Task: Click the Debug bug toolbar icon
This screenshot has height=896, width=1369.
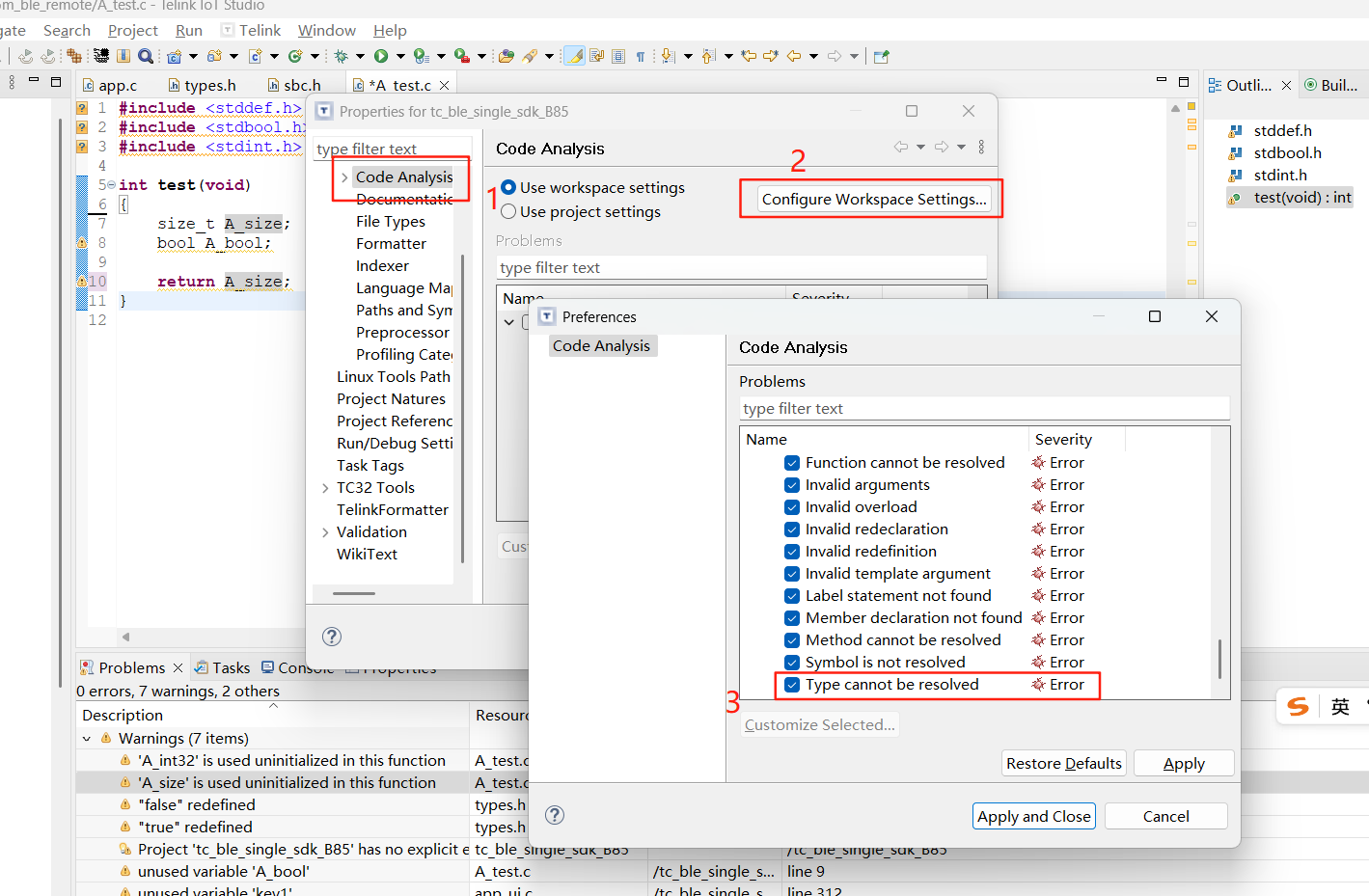Action: 341,56
